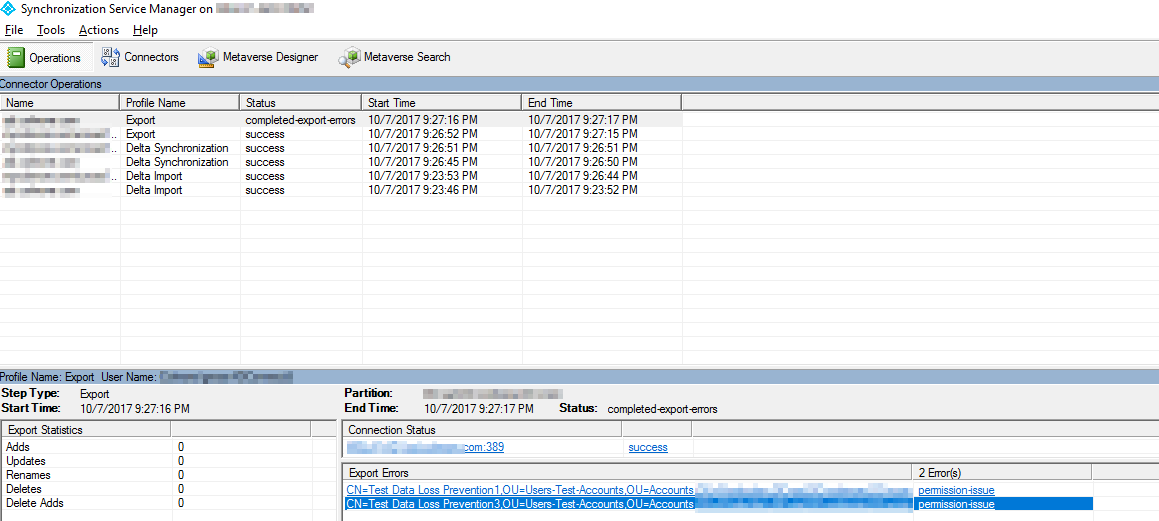
Task: Click the Operations toolbar icon
Action: pos(16,58)
